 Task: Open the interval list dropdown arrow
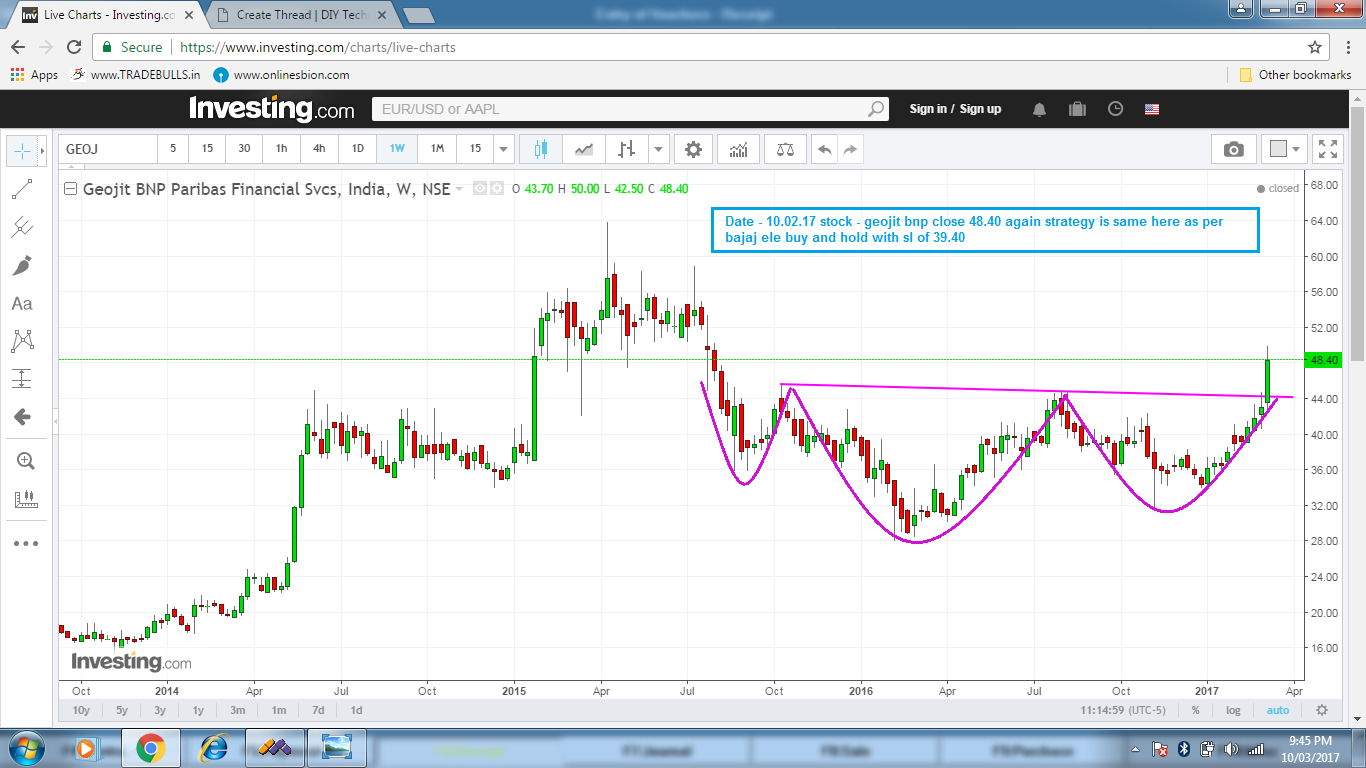point(504,149)
